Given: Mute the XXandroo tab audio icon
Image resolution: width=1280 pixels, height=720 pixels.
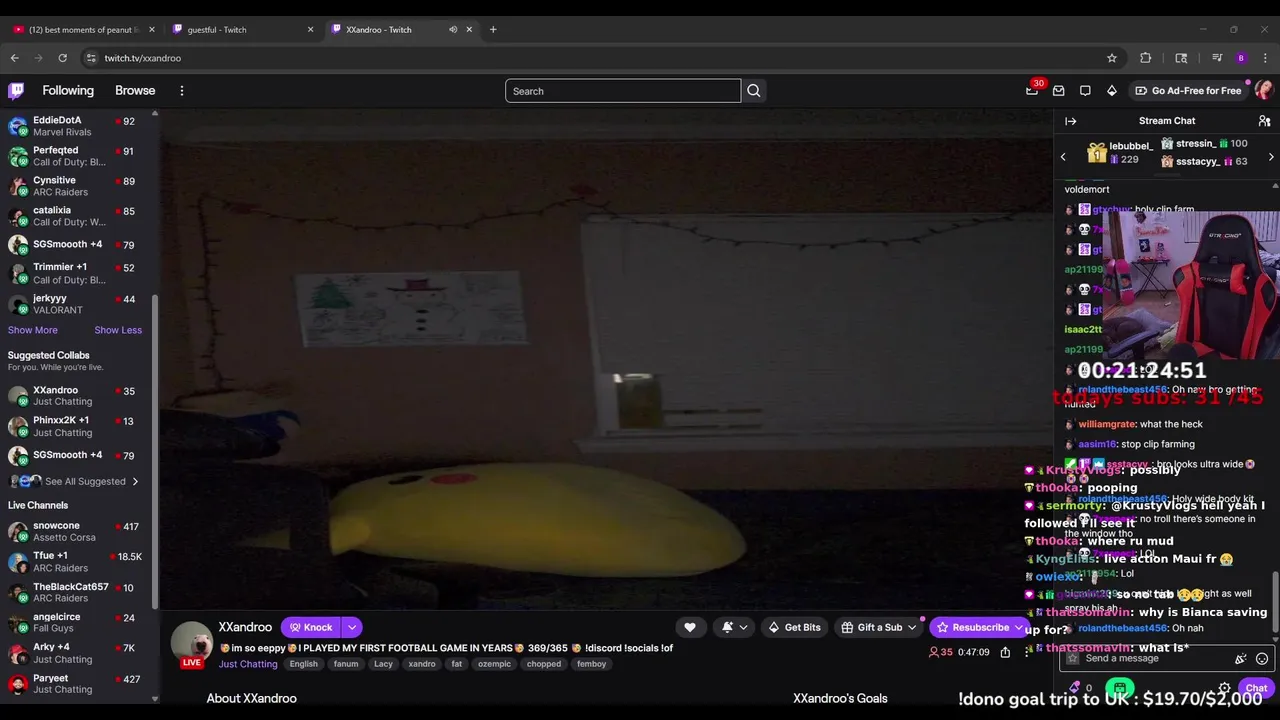Looking at the screenshot, I should click(453, 29).
